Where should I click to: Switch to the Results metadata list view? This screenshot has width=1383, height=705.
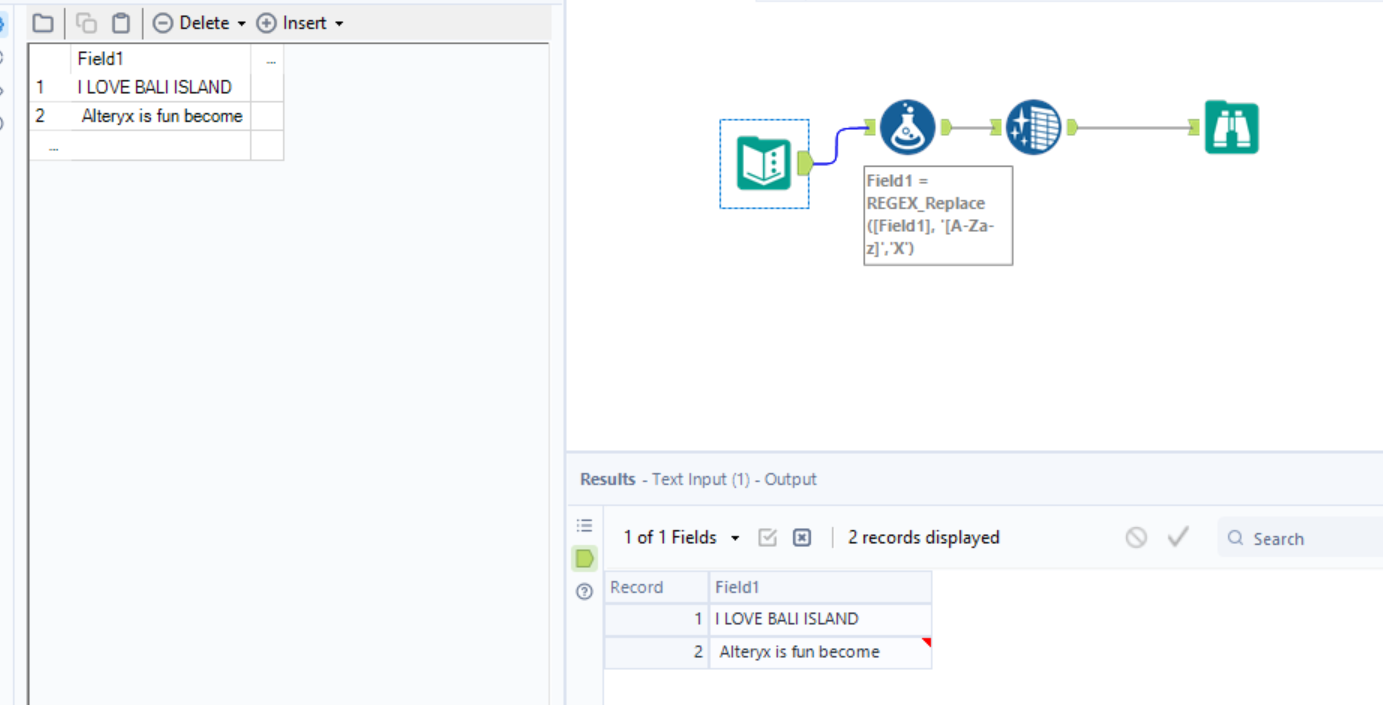(584, 524)
